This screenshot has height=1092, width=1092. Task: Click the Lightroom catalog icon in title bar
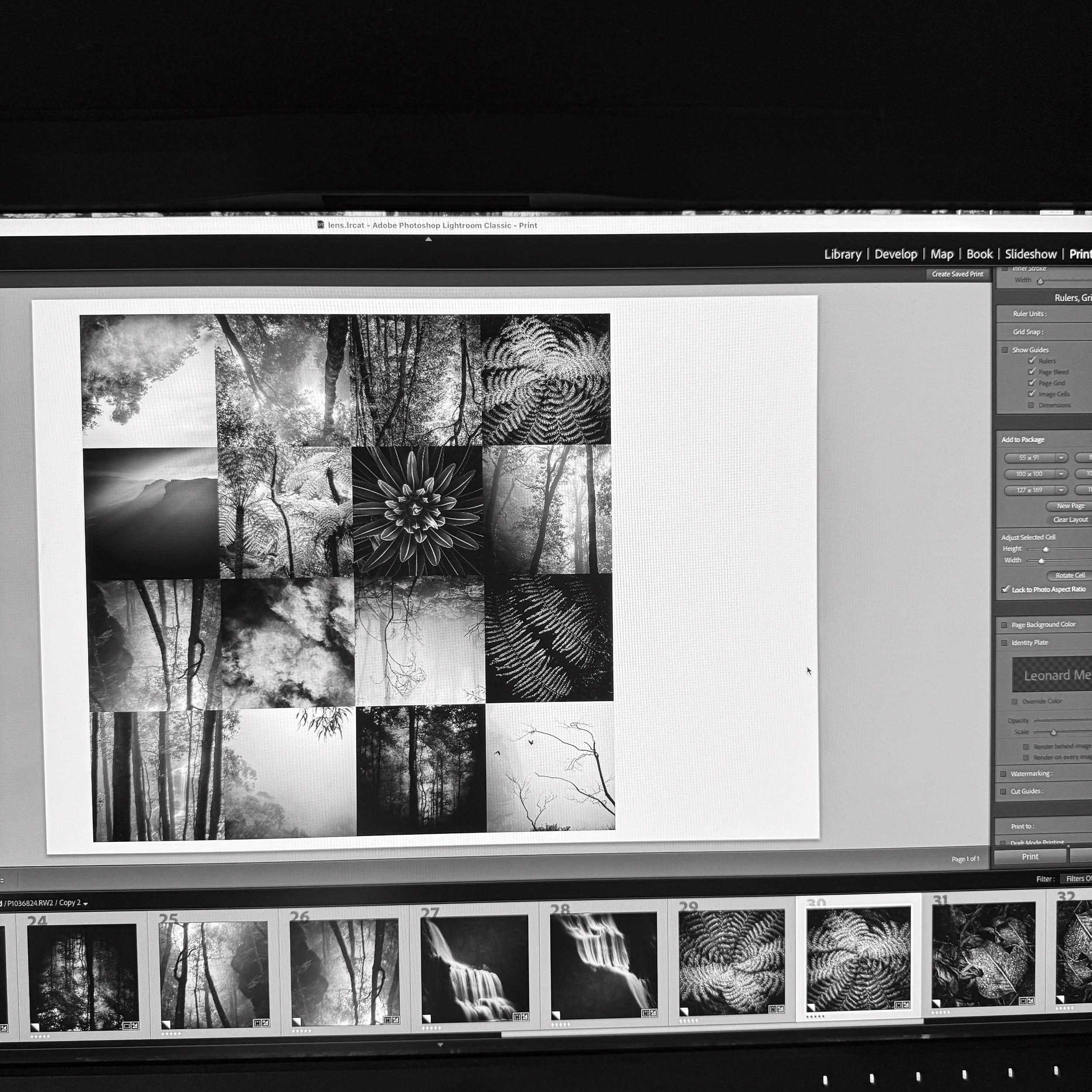click(321, 225)
